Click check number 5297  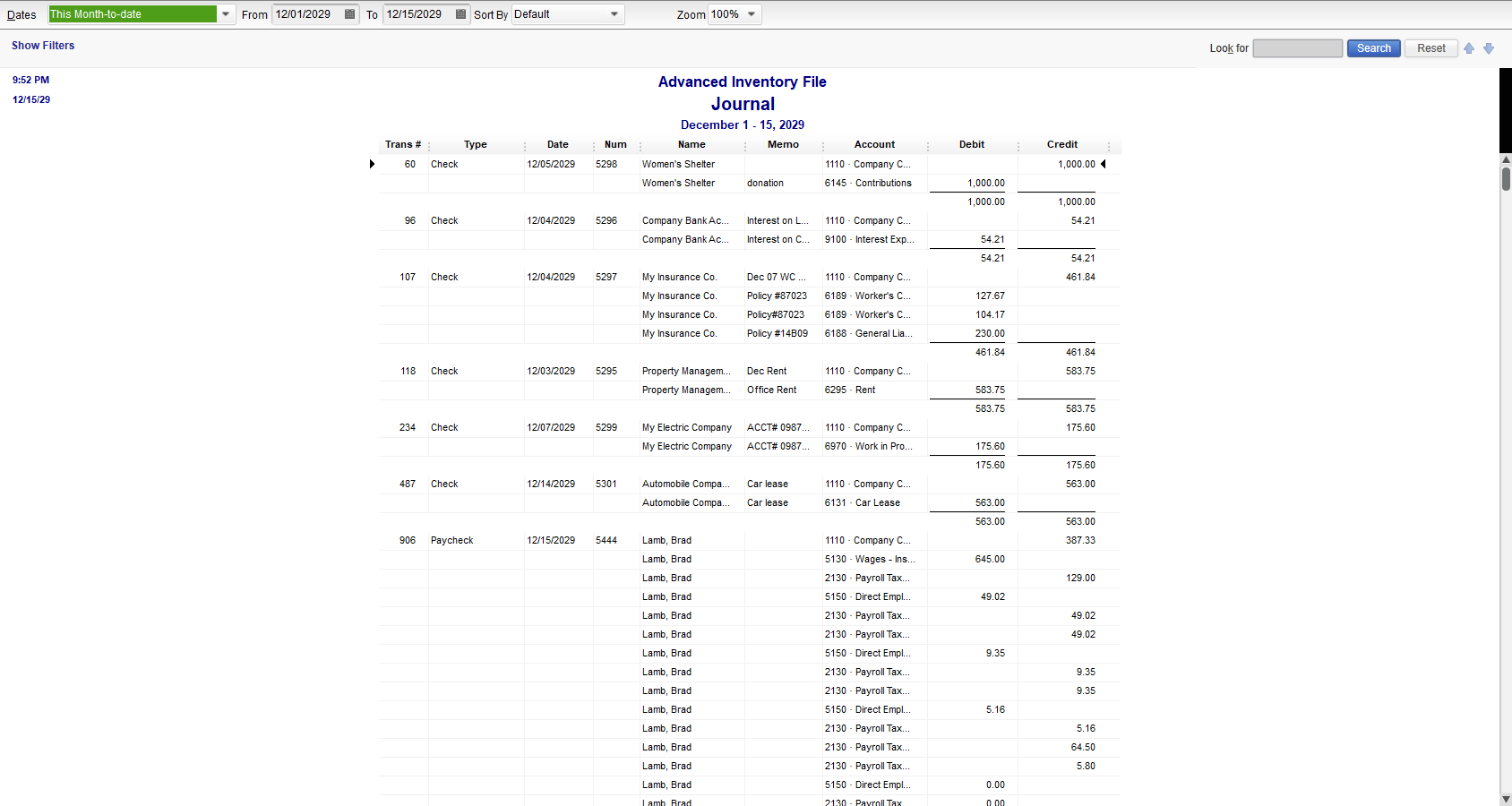[606, 277]
